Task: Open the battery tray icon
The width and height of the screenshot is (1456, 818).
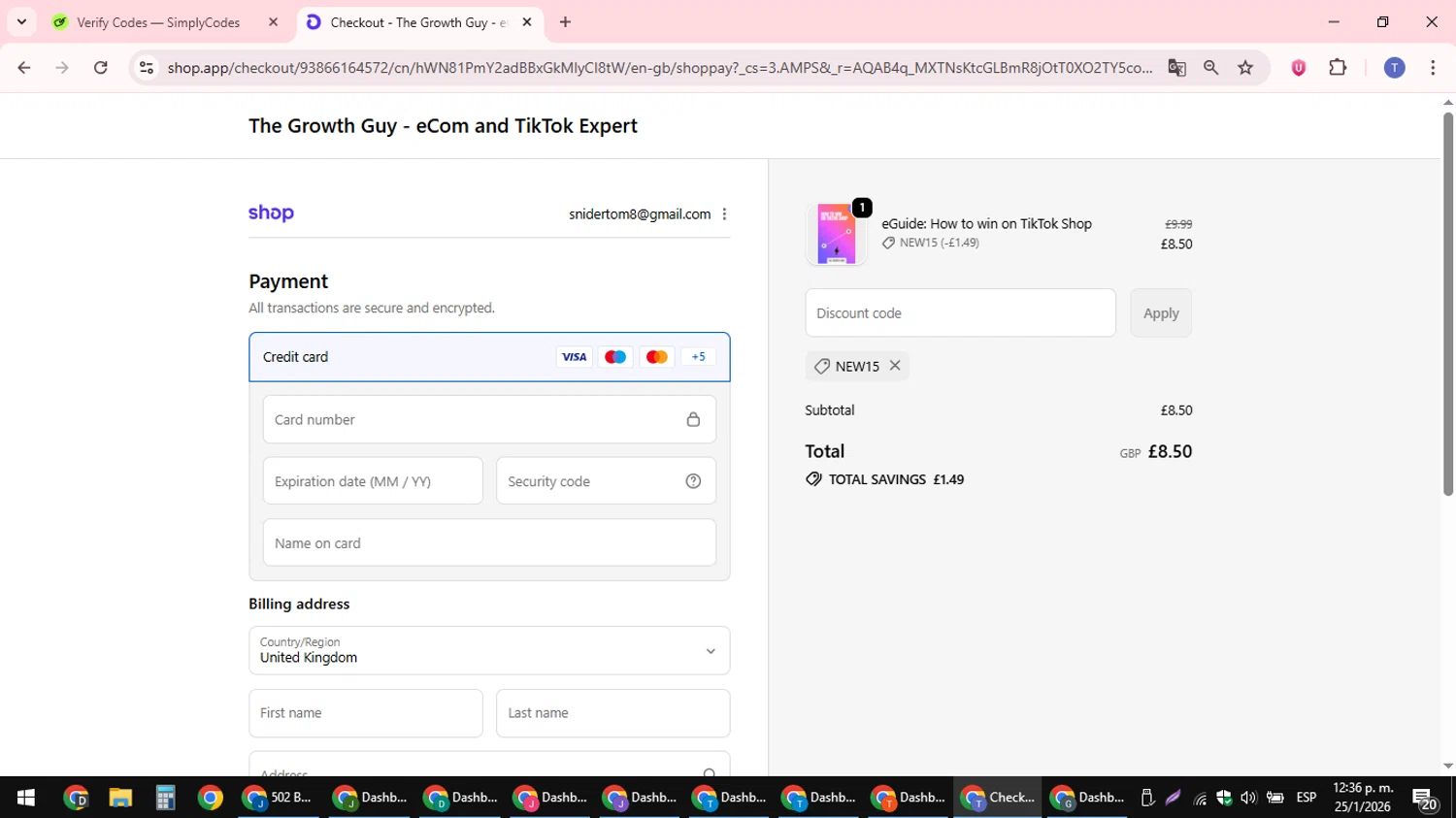Action: (x=1274, y=798)
